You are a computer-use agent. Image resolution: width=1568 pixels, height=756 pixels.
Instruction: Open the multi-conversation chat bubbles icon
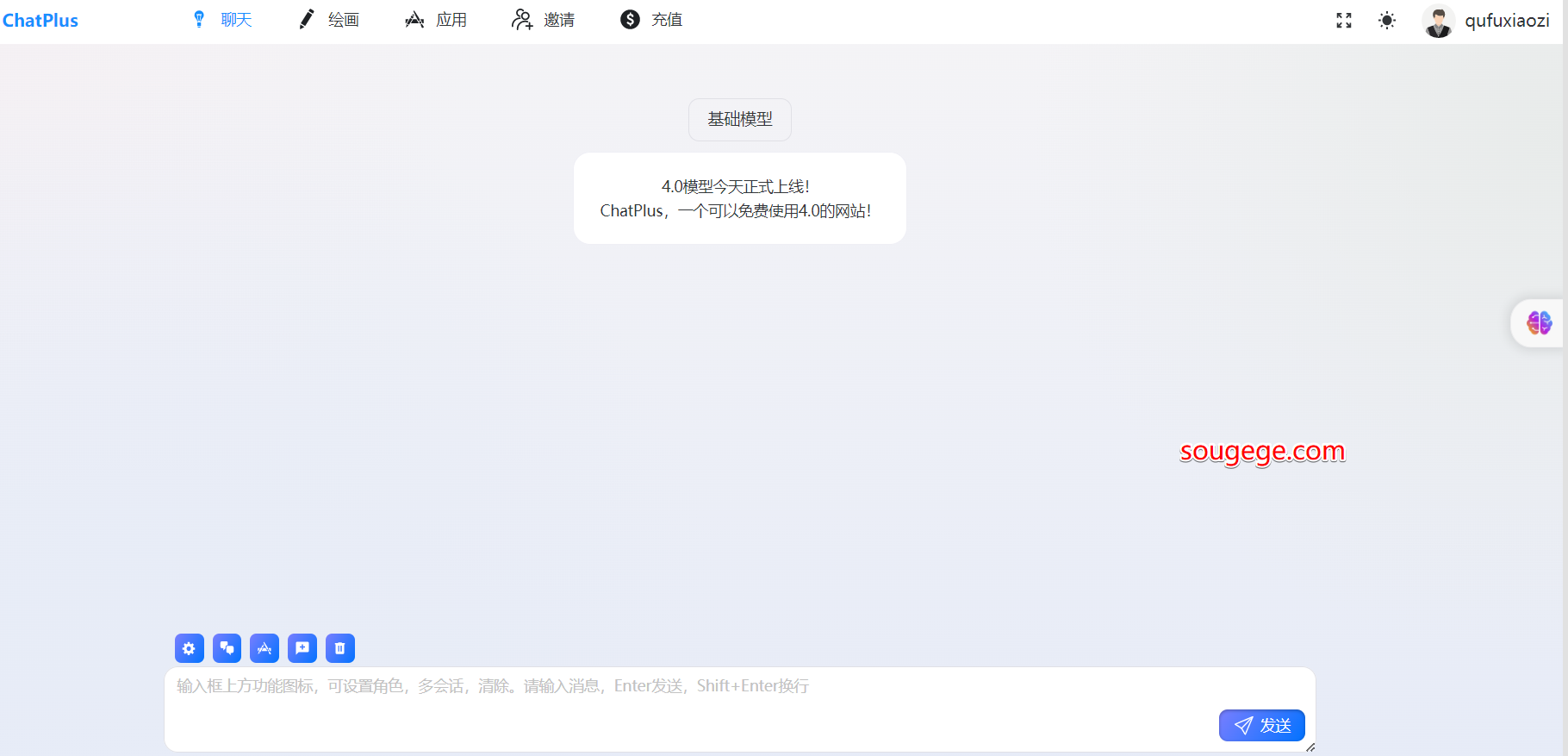227,648
